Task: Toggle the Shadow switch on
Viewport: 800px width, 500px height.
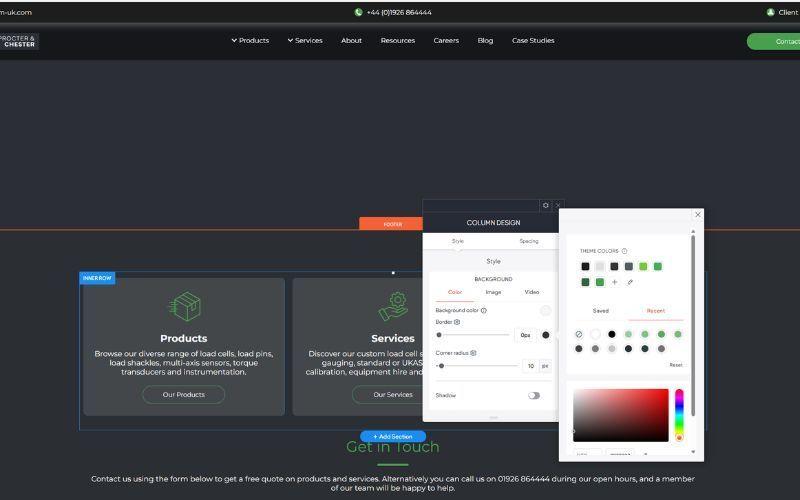Action: [534, 395]
